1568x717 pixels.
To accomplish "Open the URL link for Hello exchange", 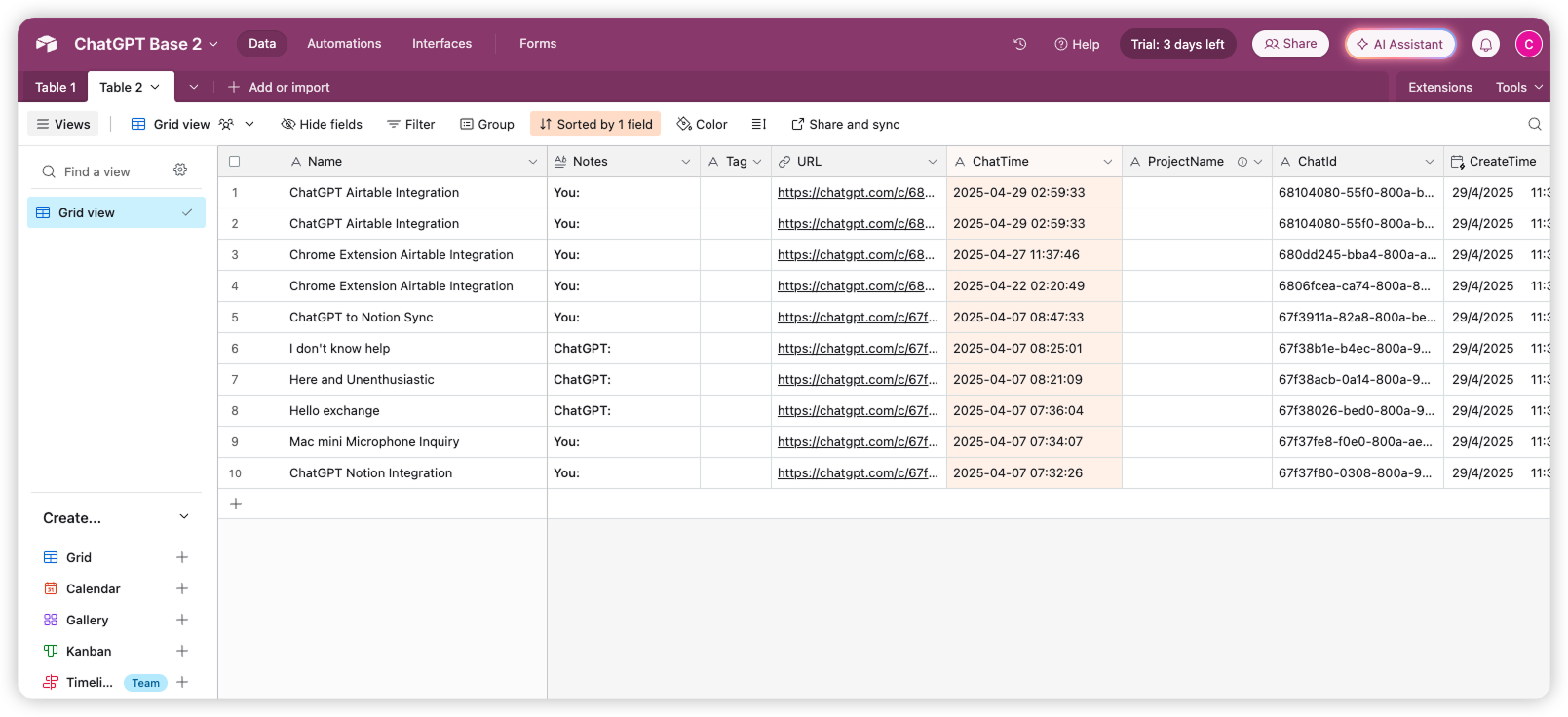I will [x=858, y=411].
